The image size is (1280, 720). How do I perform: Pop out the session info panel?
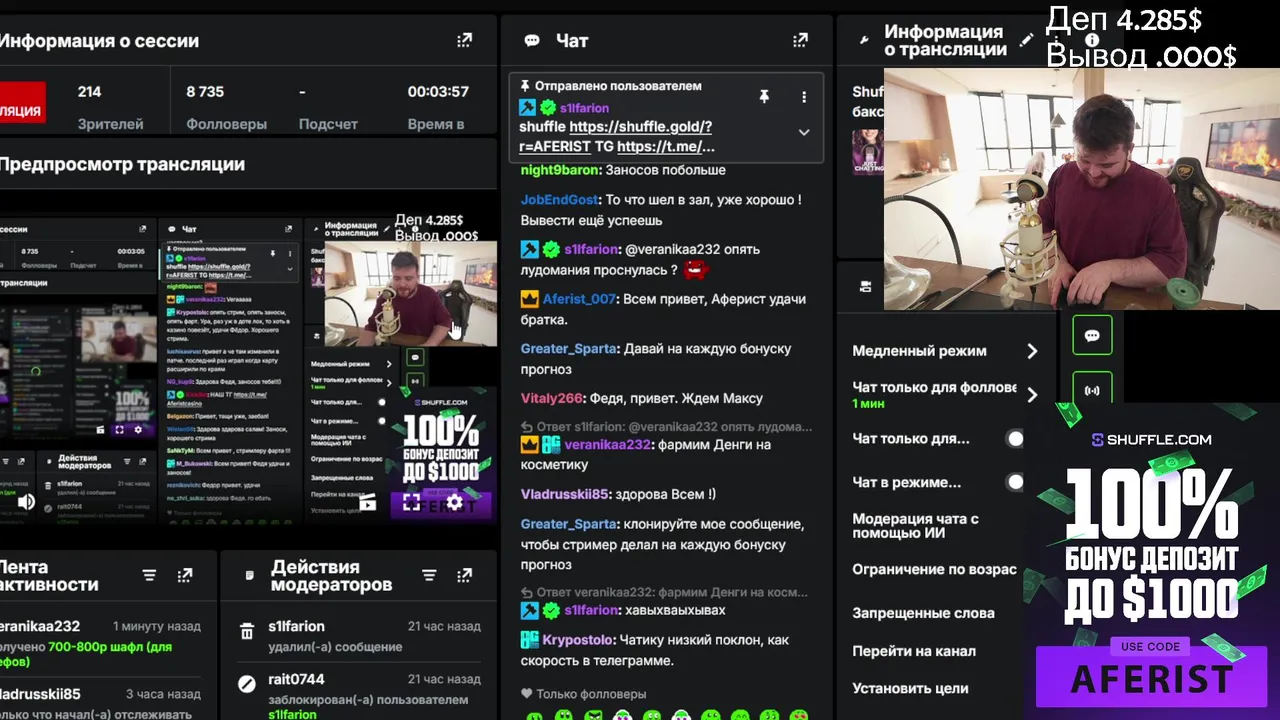click(464, 40)
